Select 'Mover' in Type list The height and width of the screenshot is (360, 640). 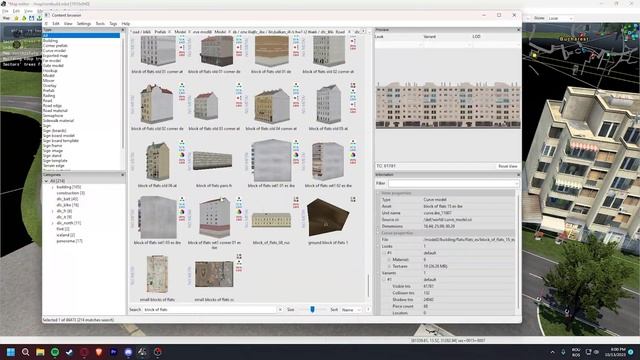[49, 80]
